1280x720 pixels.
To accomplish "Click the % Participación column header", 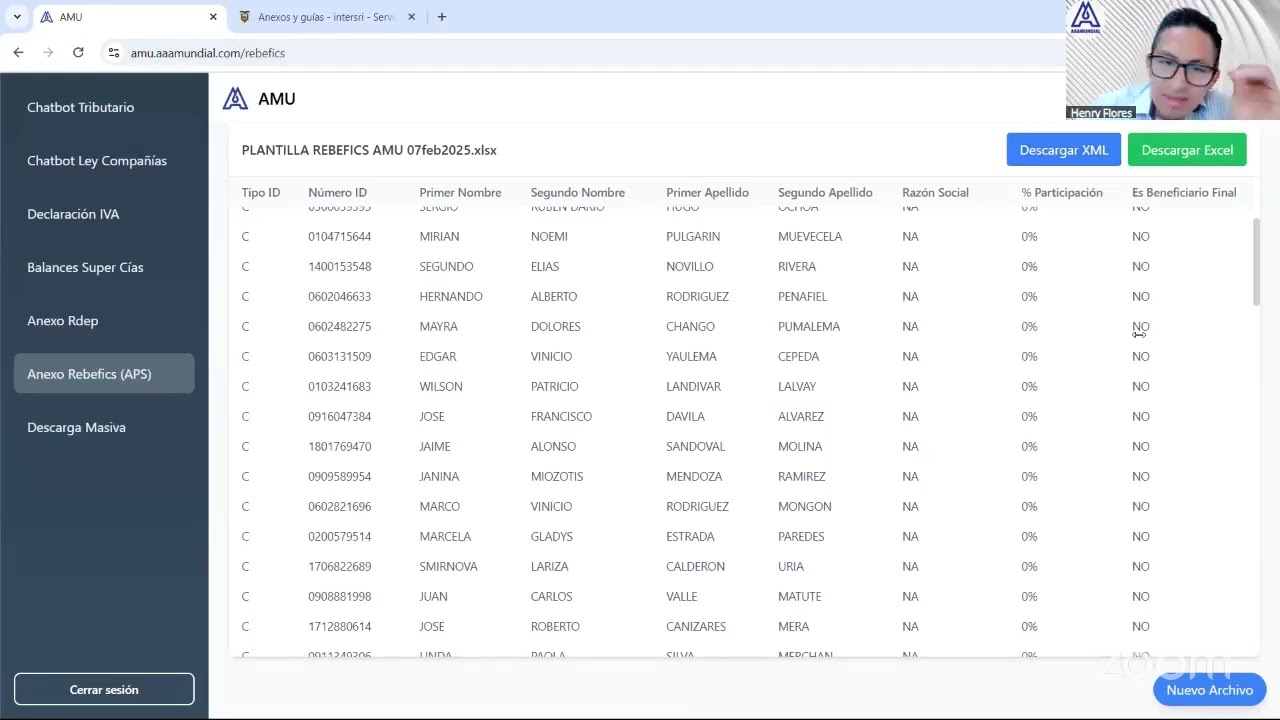I will [1061, 192].
